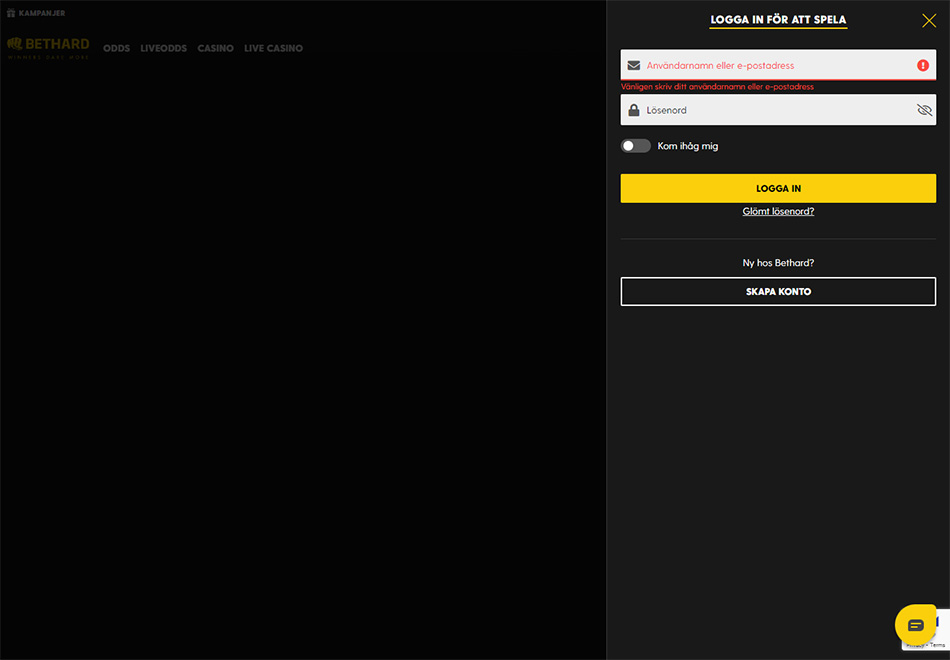
Task: Open the CASINO menu item
Action: click(215, 48)
